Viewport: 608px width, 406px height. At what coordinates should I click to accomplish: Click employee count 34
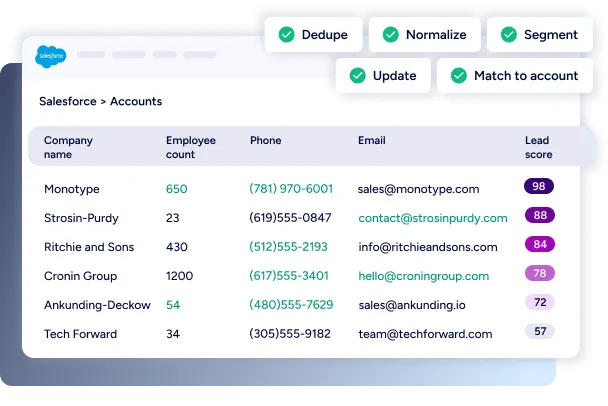(x=173, y=334)
